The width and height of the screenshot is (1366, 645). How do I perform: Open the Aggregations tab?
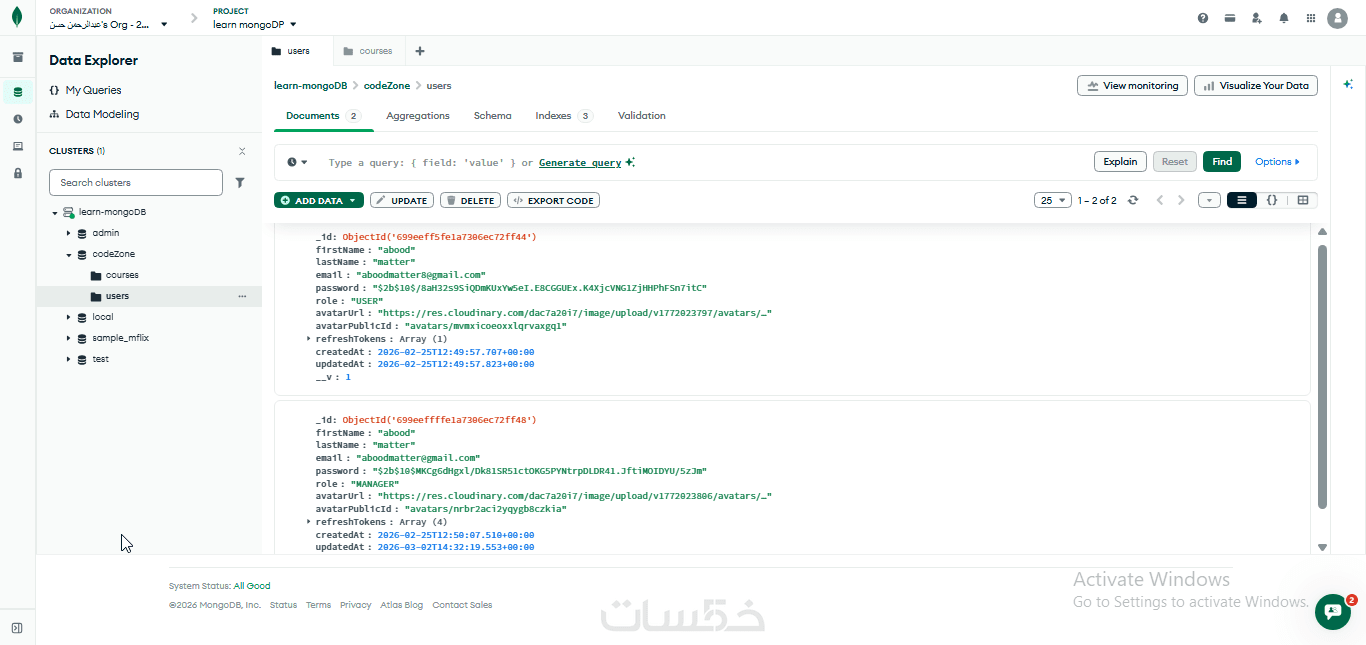click(x=418, y=116)
